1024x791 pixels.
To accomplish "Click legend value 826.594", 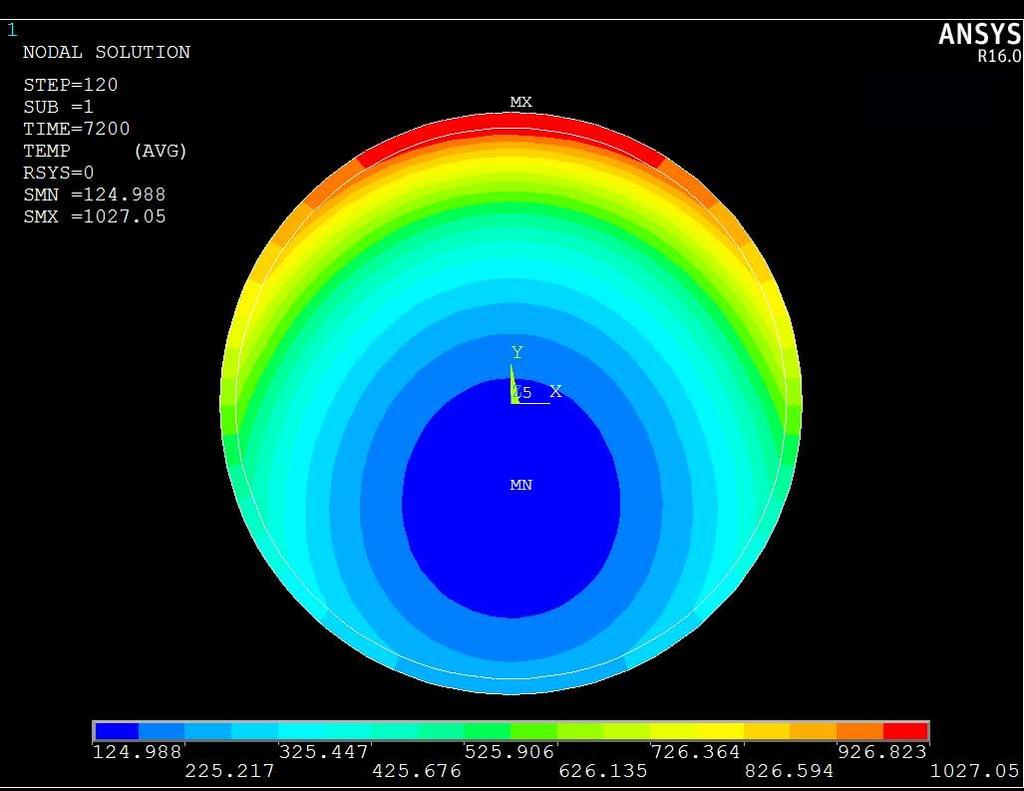I will 789,771.
